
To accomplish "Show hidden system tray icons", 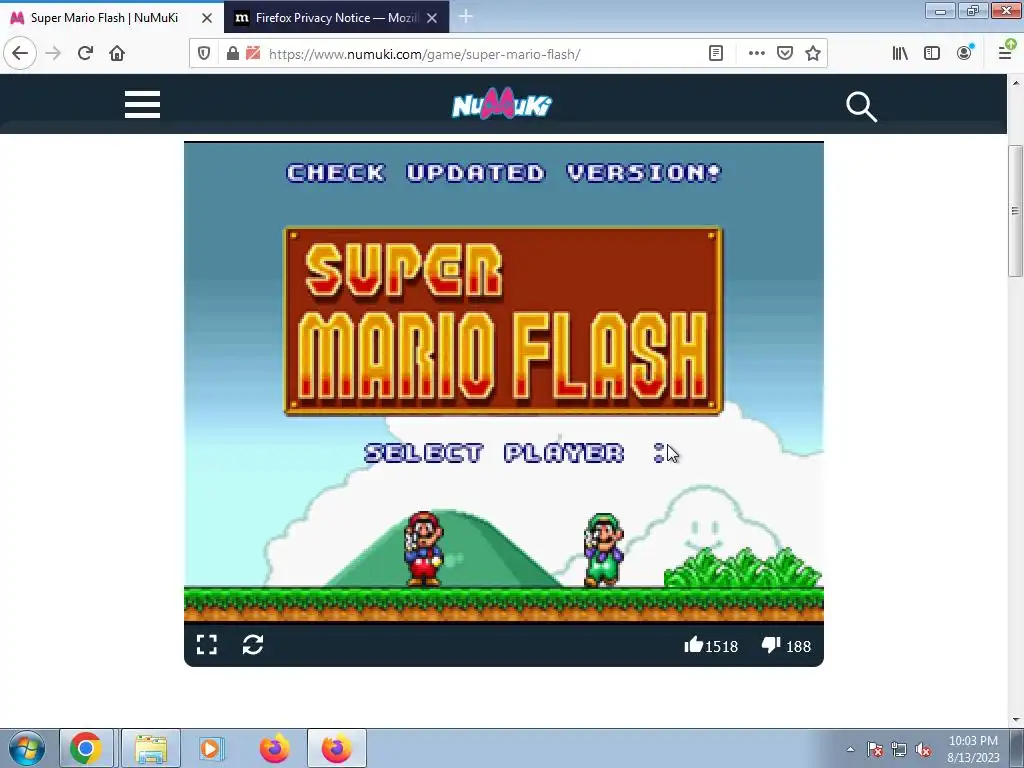I will [850, 749].
